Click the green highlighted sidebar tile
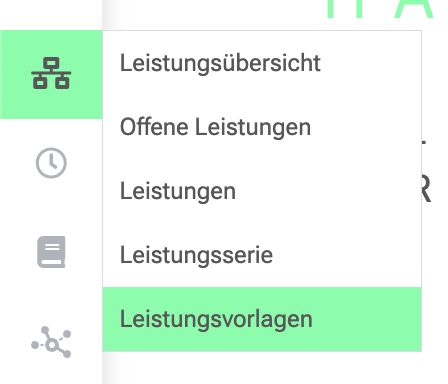448x384 pixels. point(51,74)
